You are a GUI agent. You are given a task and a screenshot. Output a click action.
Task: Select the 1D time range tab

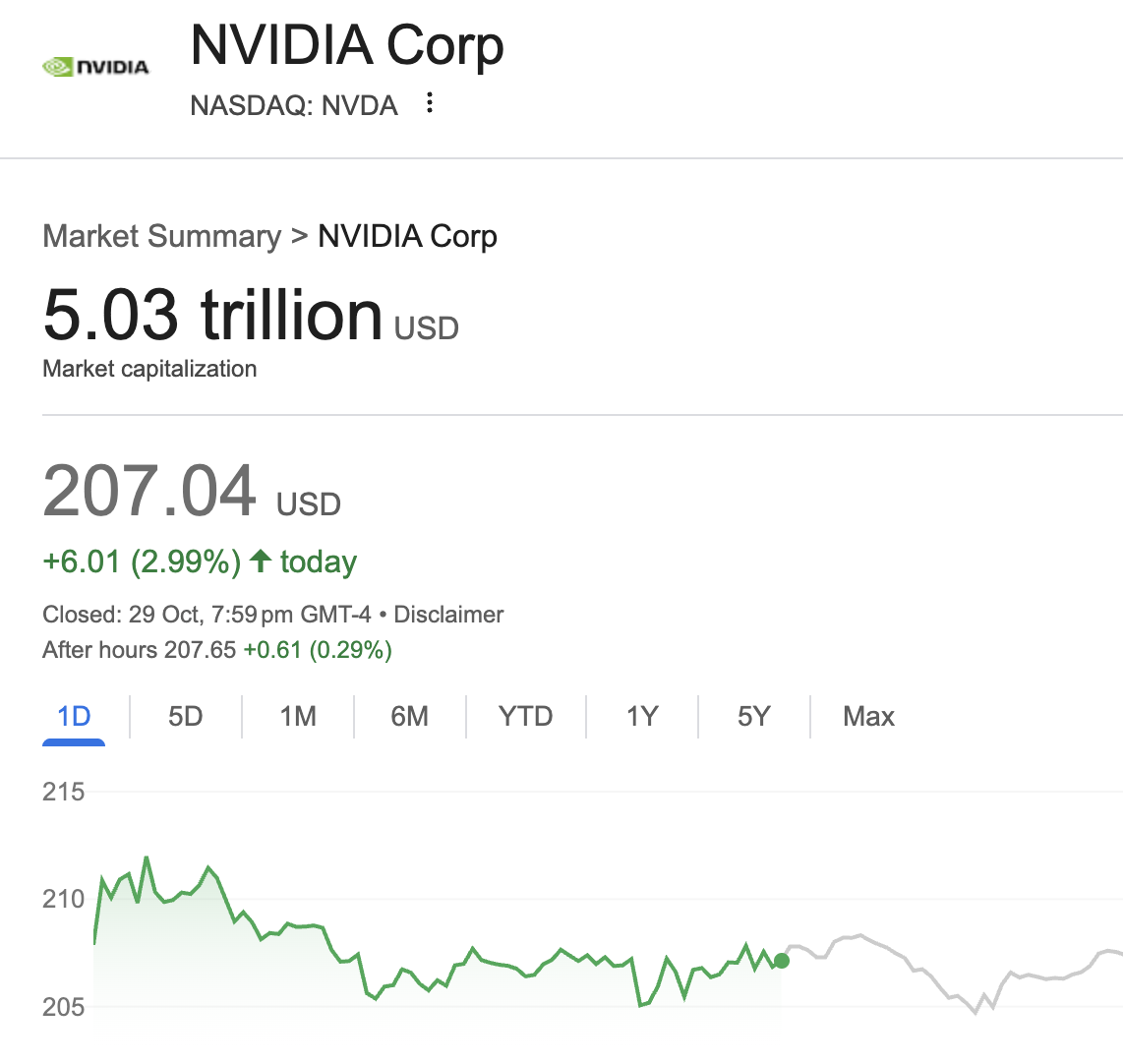(x=74, y=716)
